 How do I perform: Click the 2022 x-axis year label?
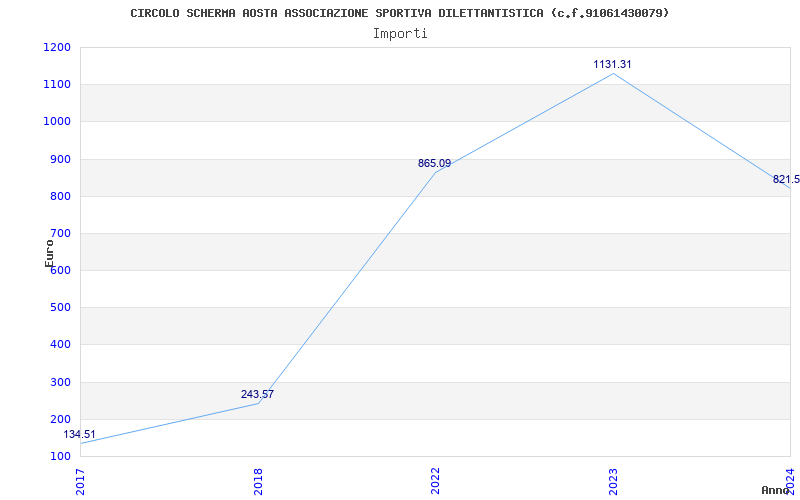point(435,482)
